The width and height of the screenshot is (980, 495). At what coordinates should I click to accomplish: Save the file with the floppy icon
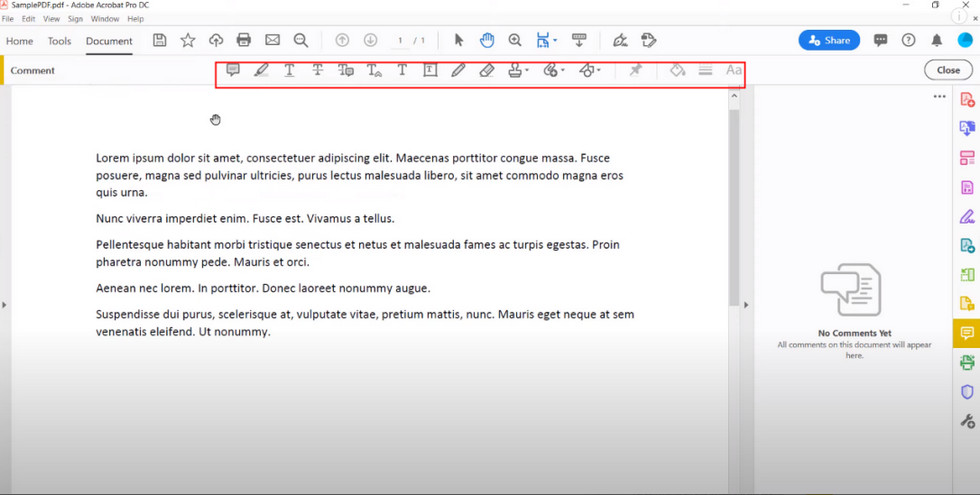click(x=159, y=41)
